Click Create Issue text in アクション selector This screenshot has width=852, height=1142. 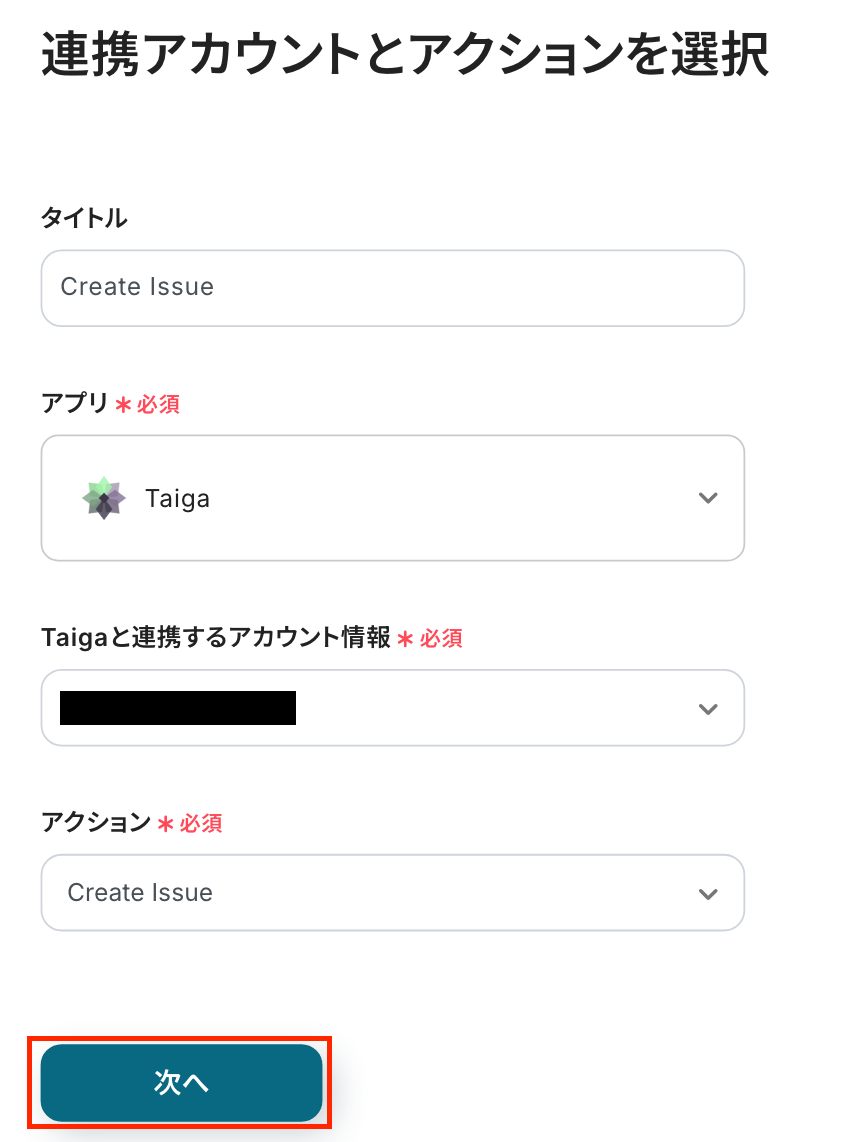point(140,893)
